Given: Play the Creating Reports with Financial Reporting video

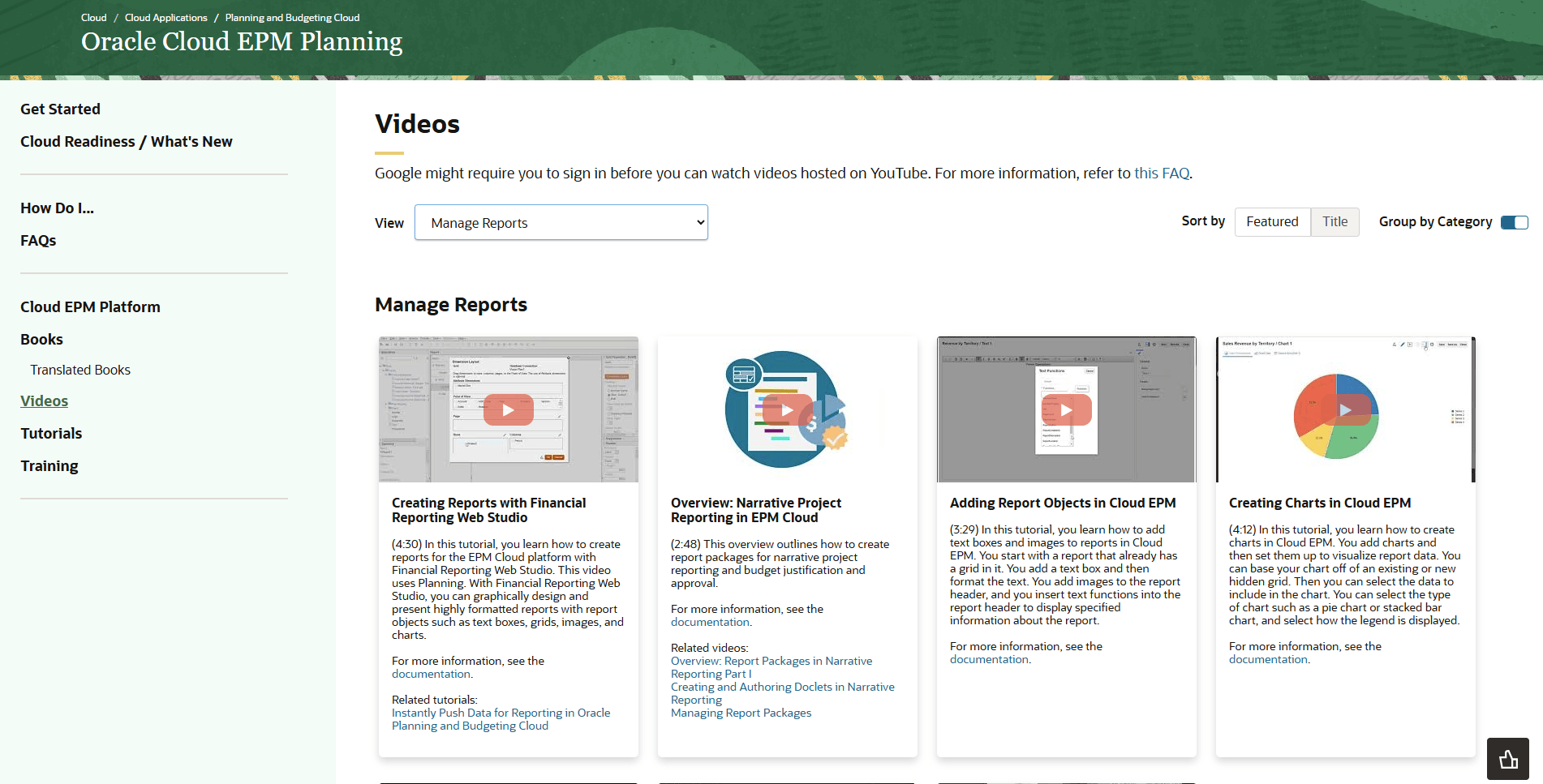Looking at the screenshot, I should (x=509, y=409).
